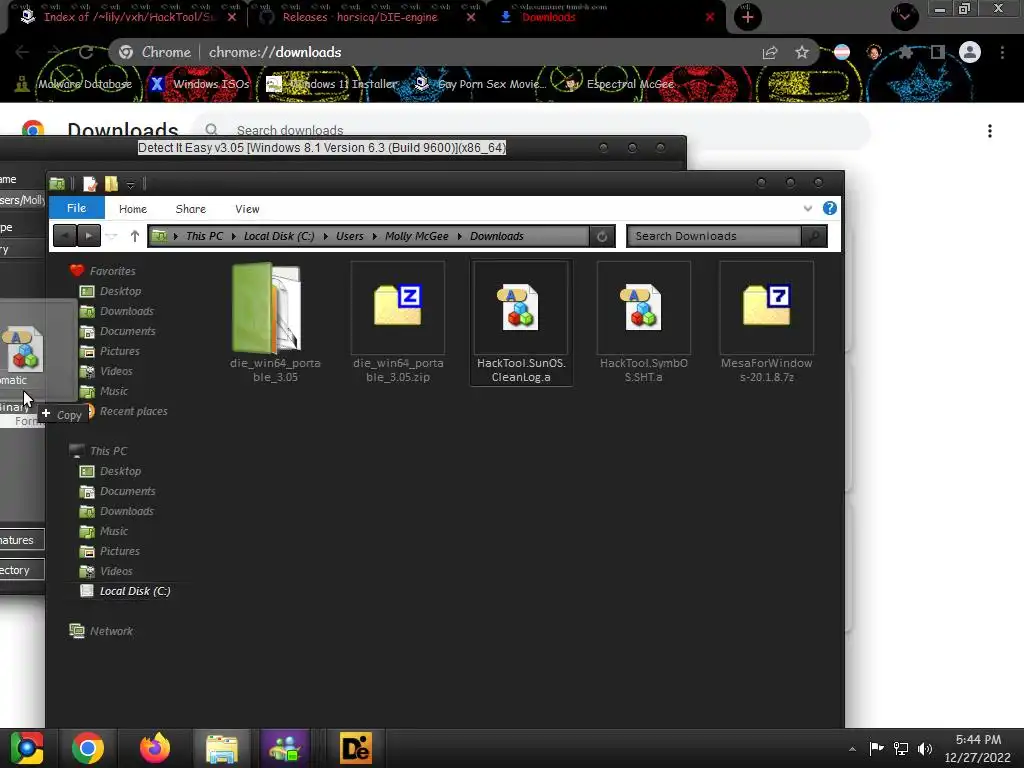
Task: Select HackTool.SunOS.CleanLog.a file
Action: 520,323
